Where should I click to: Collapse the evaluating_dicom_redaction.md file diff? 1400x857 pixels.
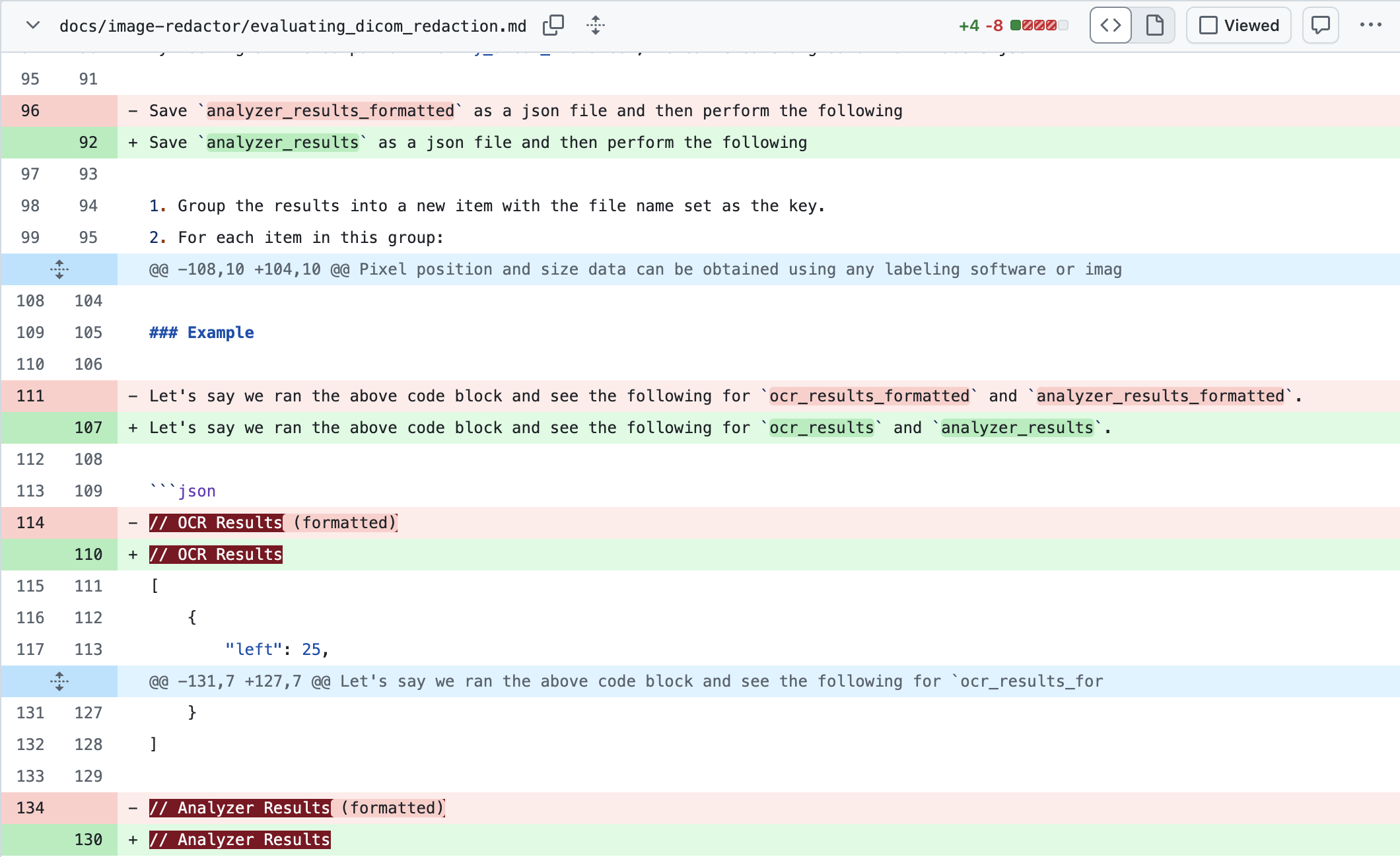[32, 26]
